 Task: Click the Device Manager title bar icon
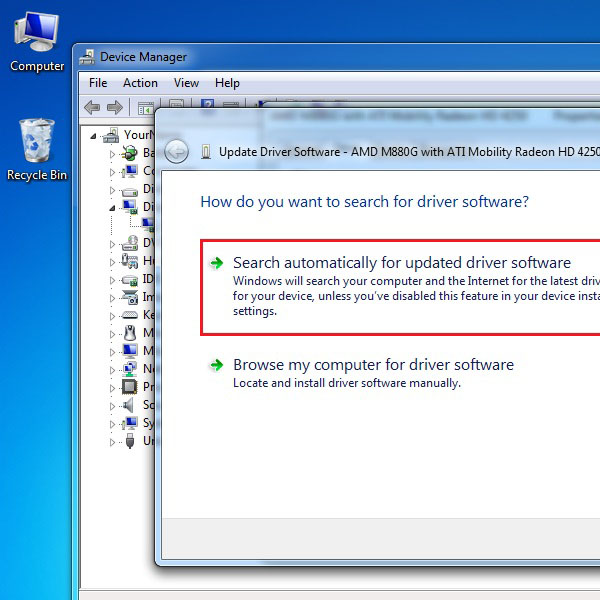tap(87, 57)
